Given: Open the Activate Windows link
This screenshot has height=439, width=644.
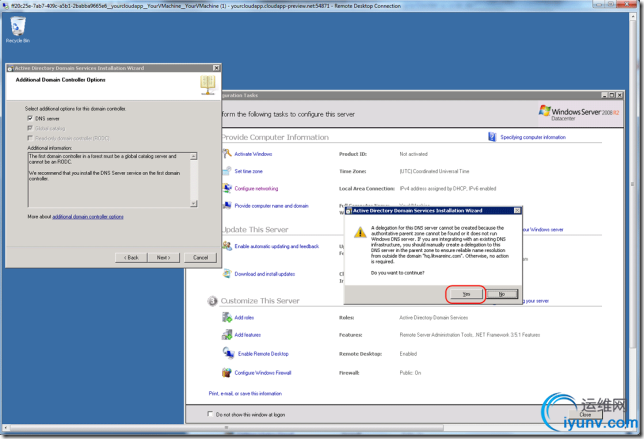Looking at the screenshot, I should 253,154.
